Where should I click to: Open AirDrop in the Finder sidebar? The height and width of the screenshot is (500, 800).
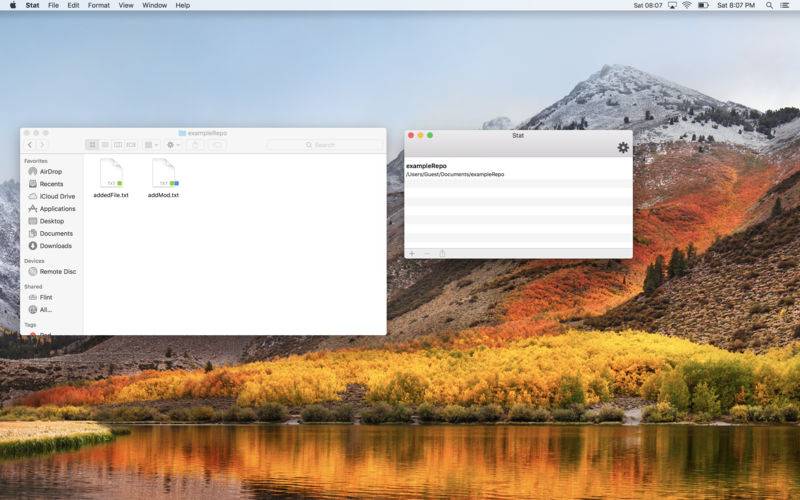coord(51,171)
